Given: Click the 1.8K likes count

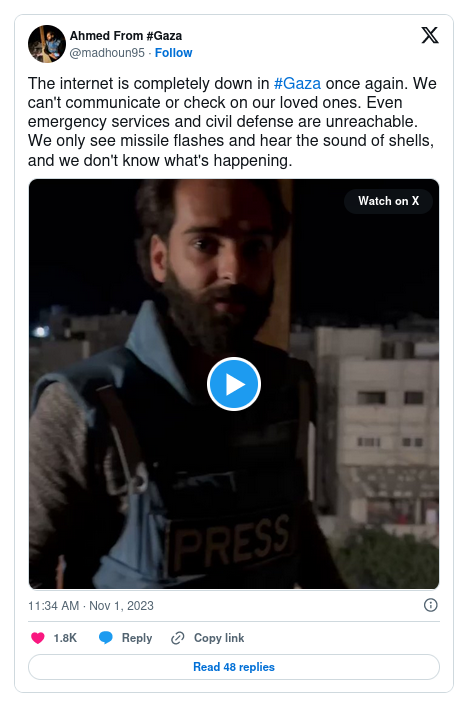Looking at the screenshot, I should pyautogui.click(x=65, y=638).
